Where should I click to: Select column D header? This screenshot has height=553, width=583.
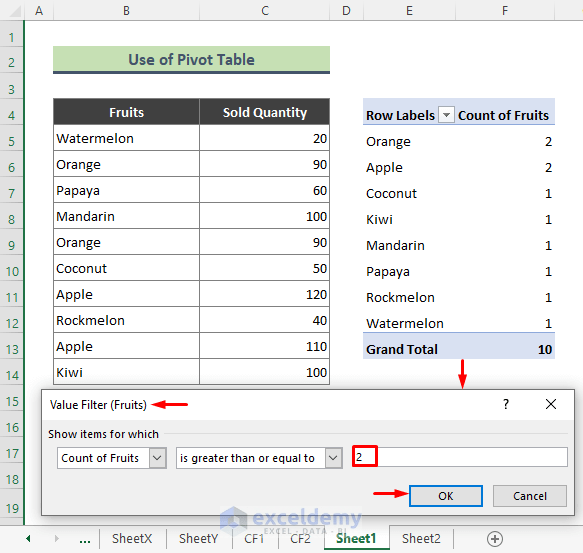346,10
